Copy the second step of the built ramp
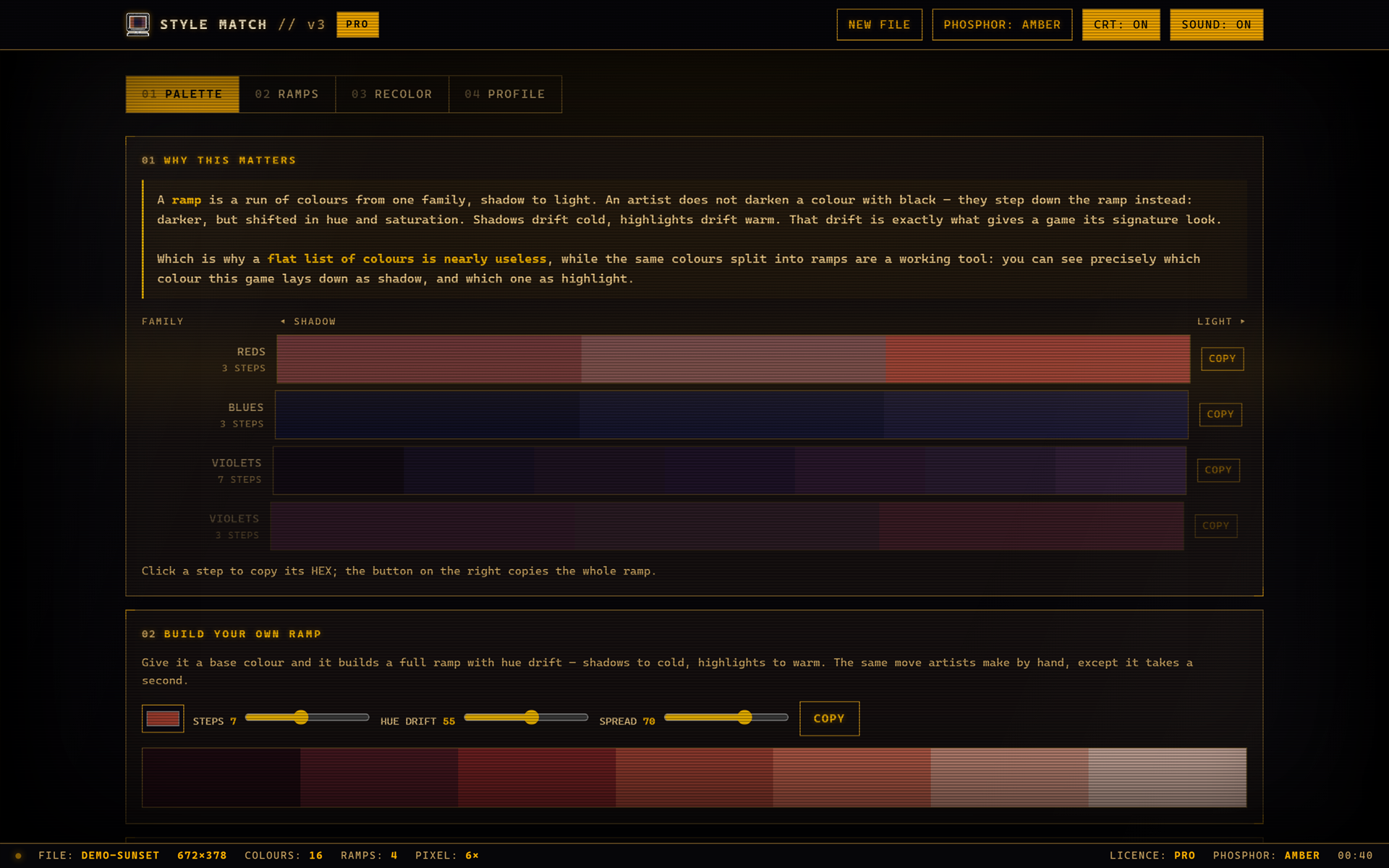Screen dimensions: 1389x868 click(379, 778)
